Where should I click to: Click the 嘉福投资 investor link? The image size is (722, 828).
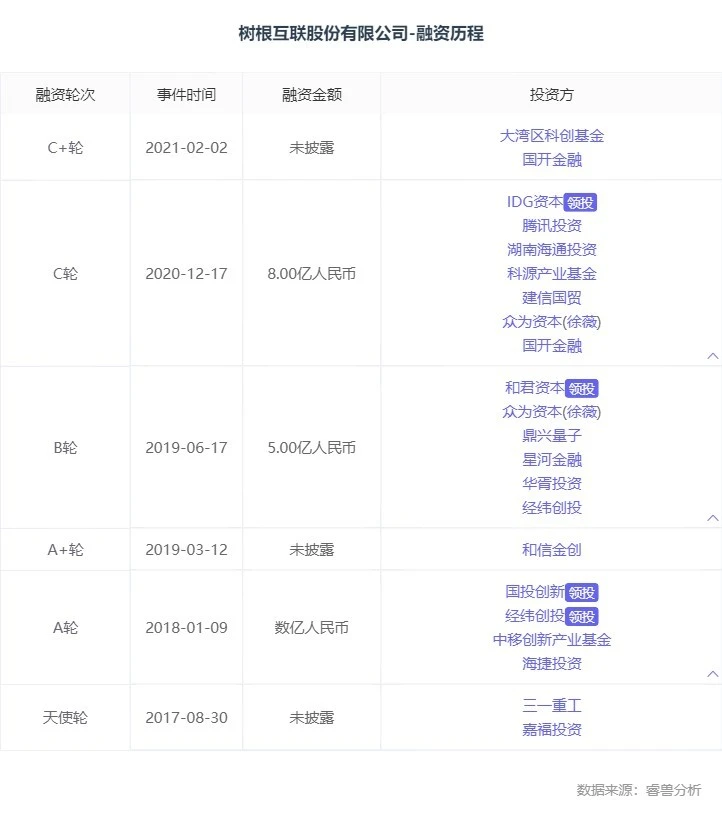pyautogui.click(x=552, y=730)
